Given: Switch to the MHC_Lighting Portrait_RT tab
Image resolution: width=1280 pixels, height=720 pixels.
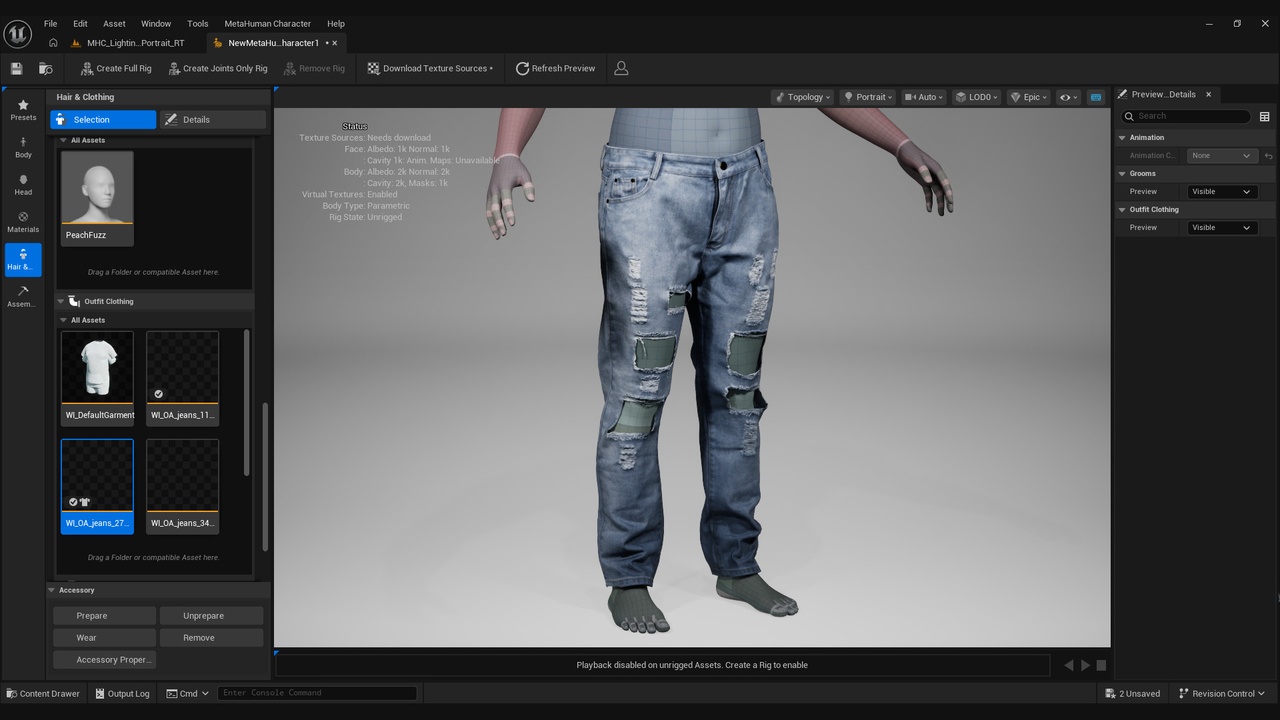Looking at the screenshot, I should click(135, 43).
